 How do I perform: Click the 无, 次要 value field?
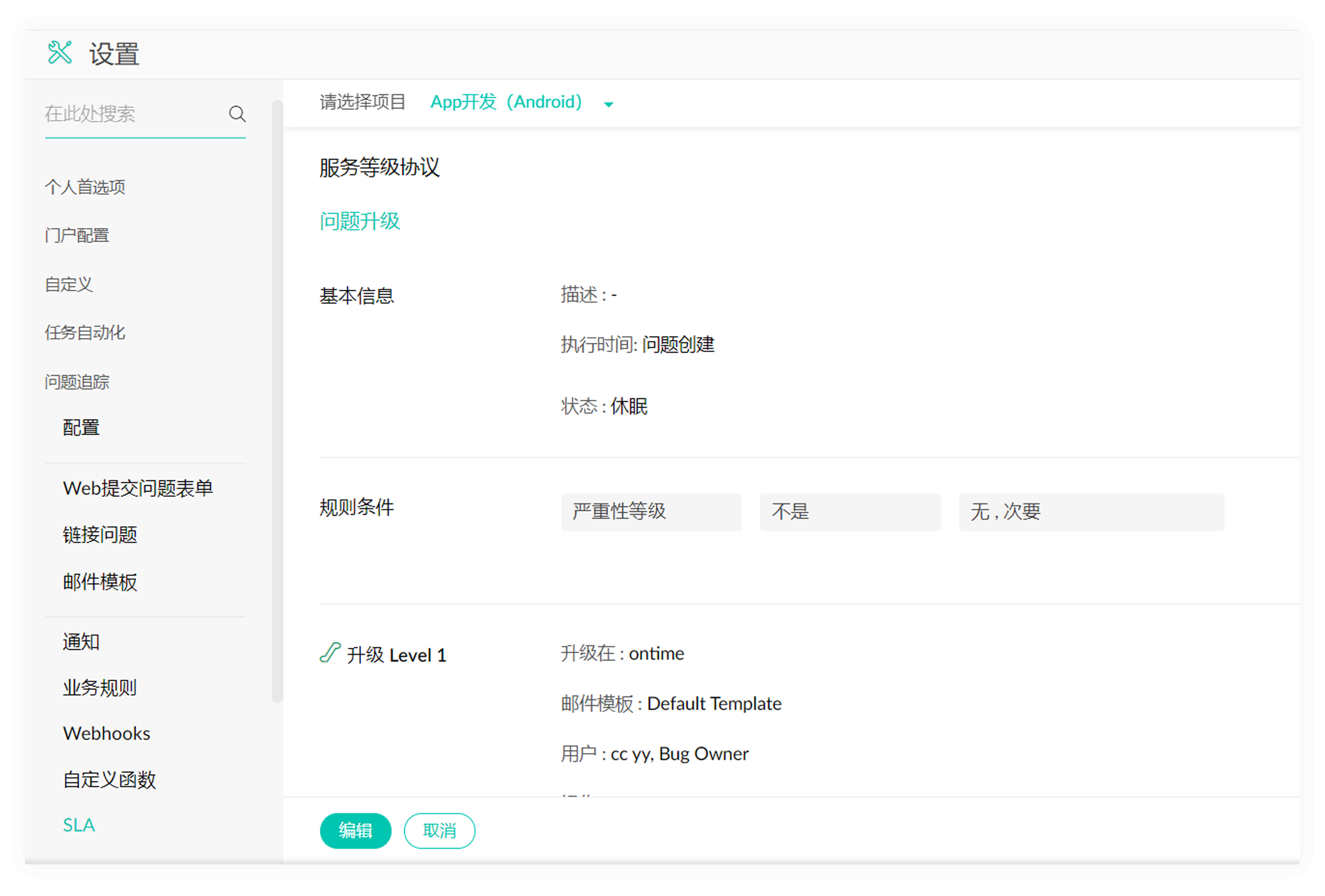pos(1090,511)
